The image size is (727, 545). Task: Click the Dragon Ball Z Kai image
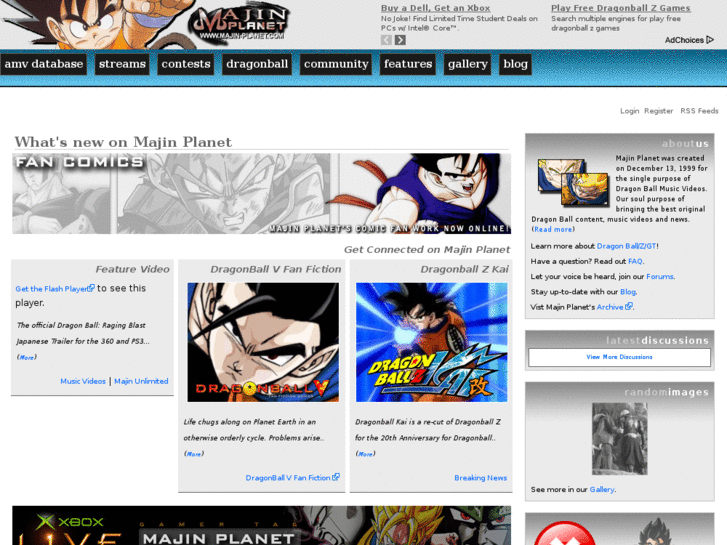[432, 342]
